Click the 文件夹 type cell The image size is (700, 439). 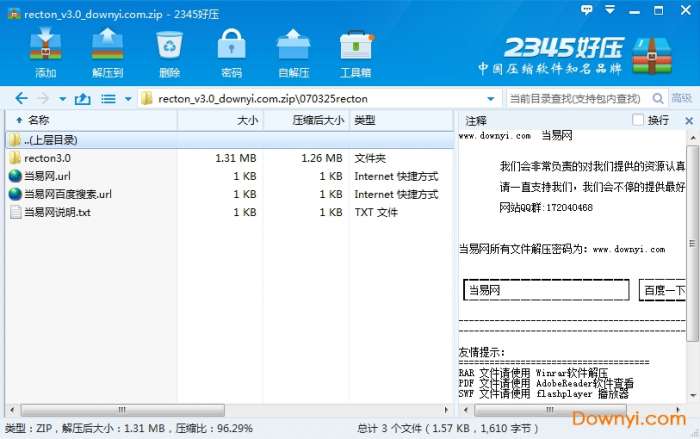click(x=370, y=158)
